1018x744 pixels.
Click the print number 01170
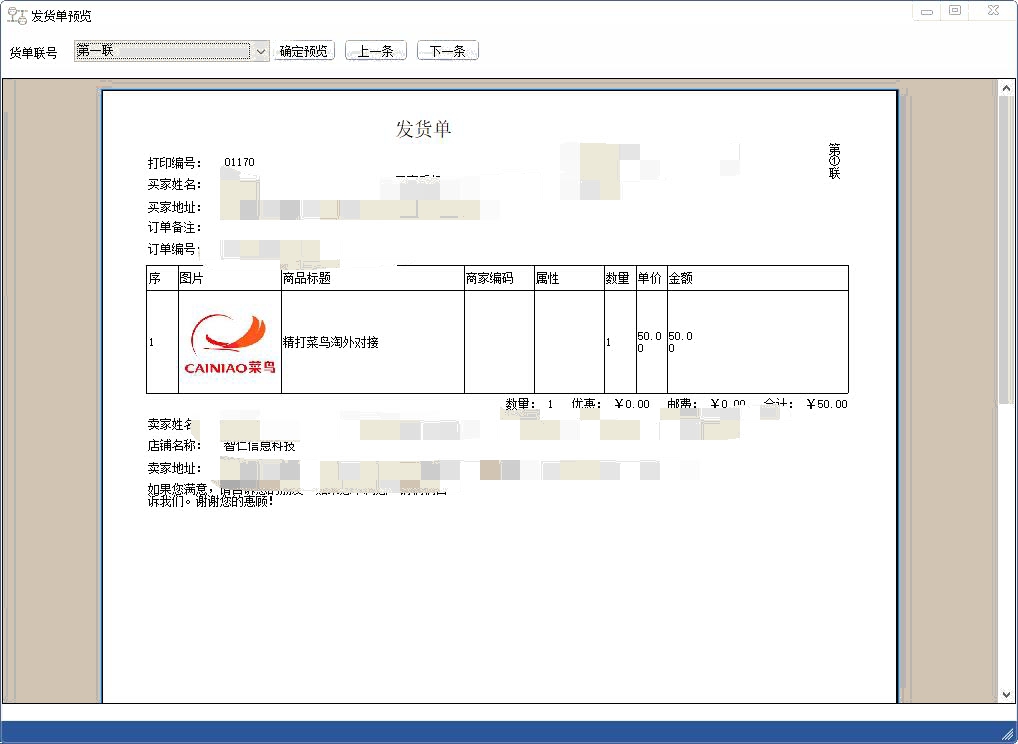tap(239, 162)
